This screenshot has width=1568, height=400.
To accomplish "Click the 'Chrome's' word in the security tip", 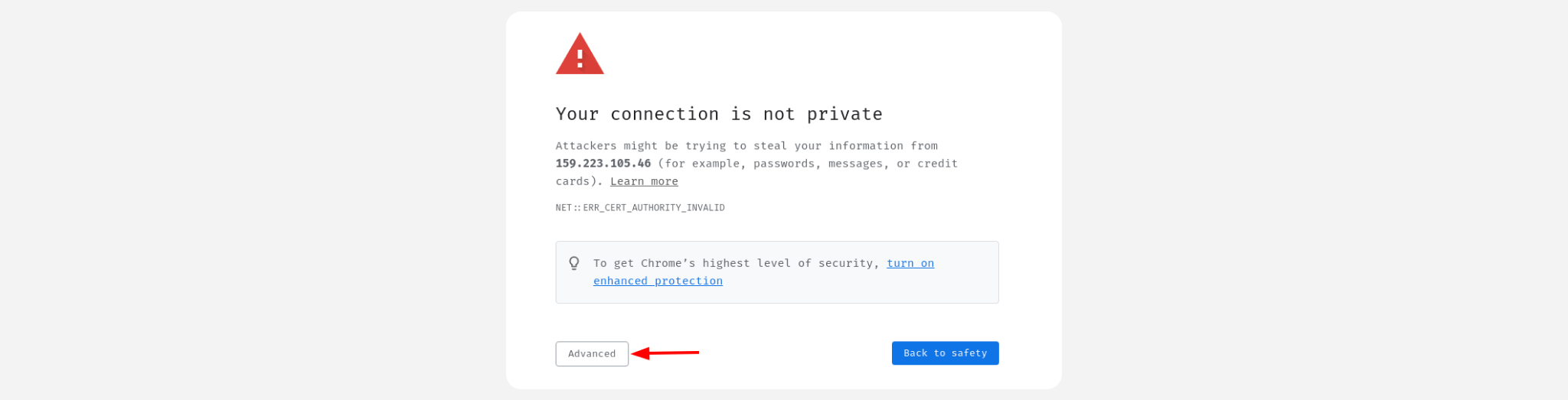I will [x=668, y=263].
